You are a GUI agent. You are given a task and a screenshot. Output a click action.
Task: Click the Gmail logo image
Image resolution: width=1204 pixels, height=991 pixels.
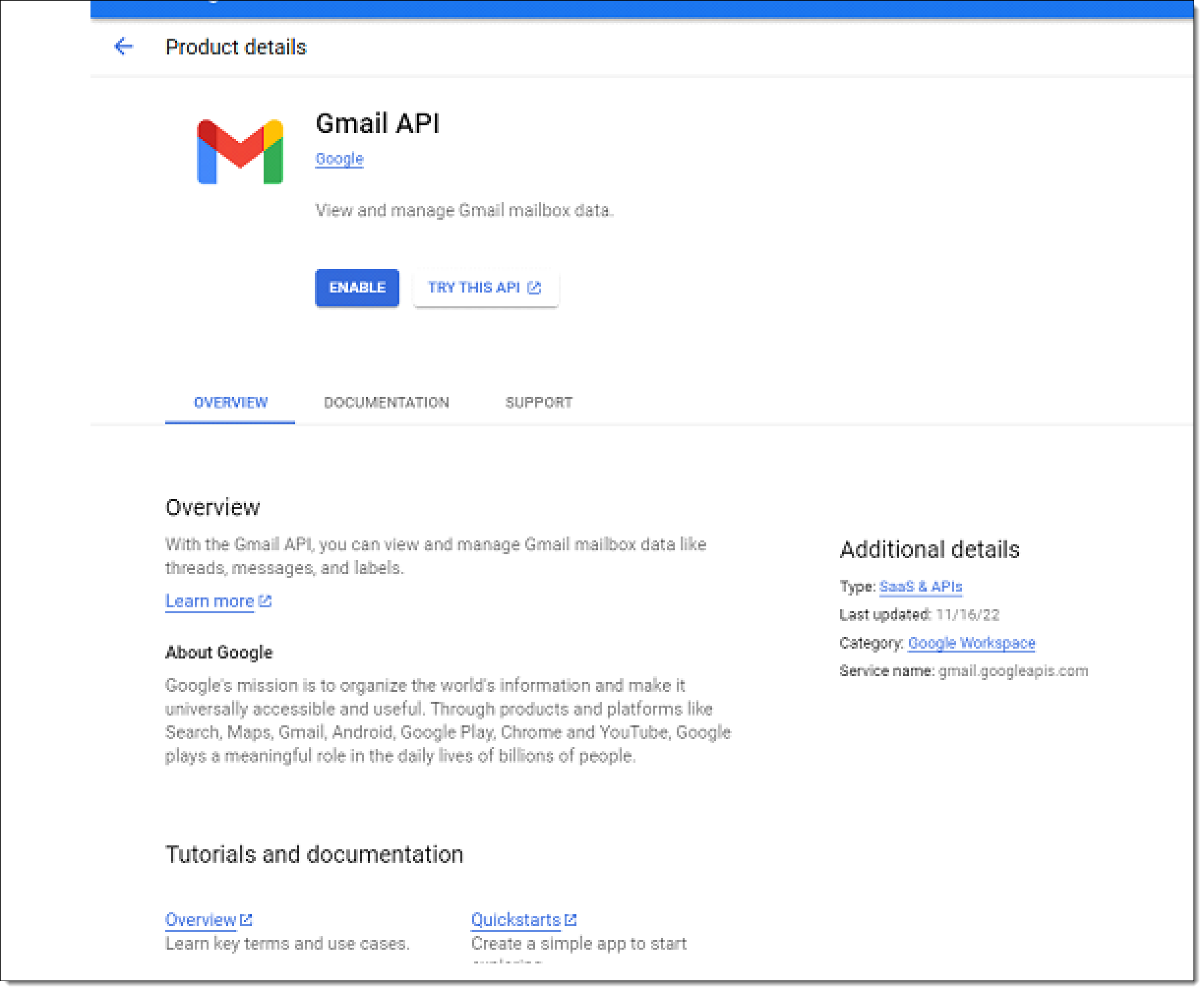coord(240,152)
